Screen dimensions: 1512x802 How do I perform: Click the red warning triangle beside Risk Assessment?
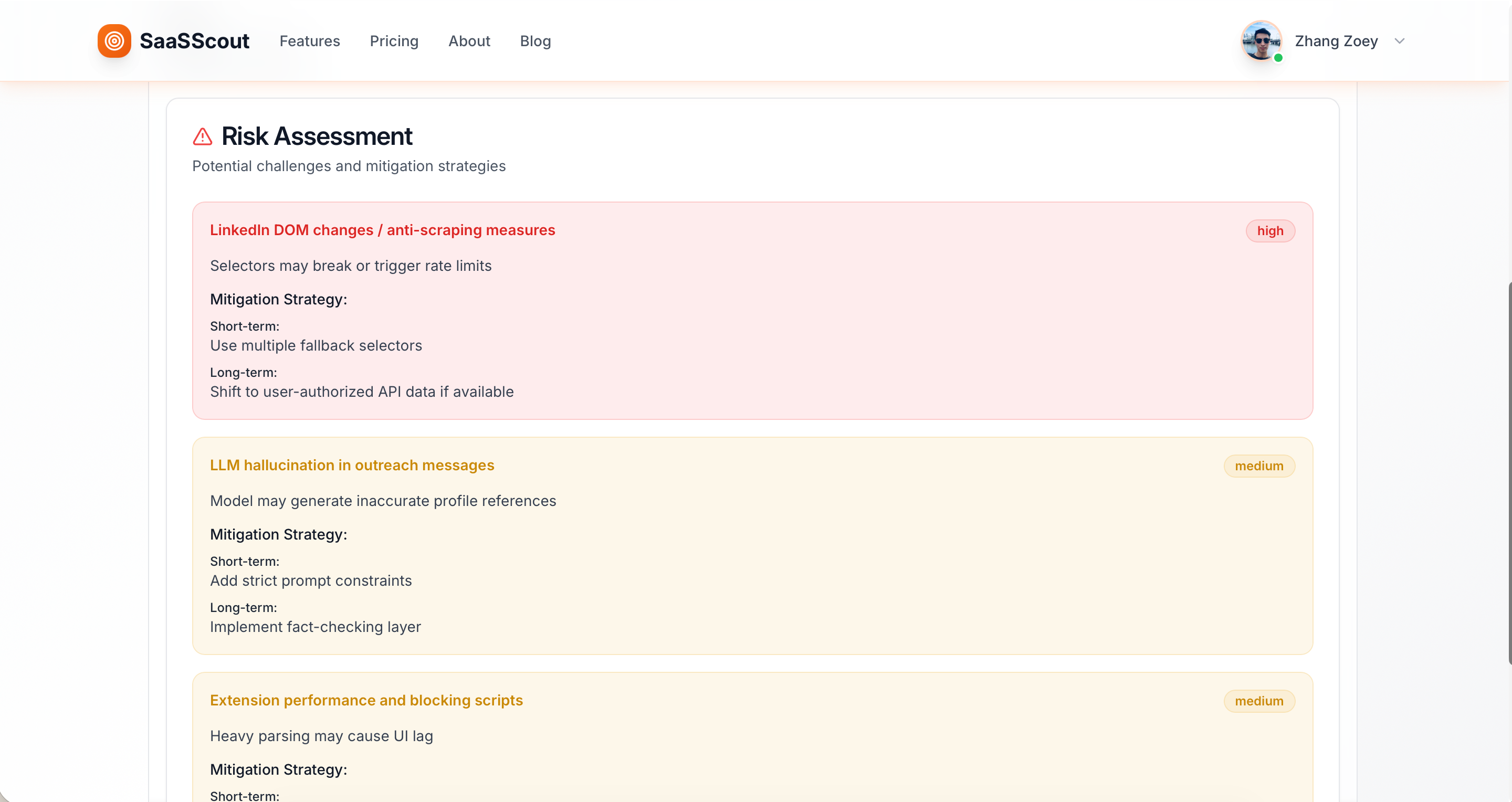[202, 136]
